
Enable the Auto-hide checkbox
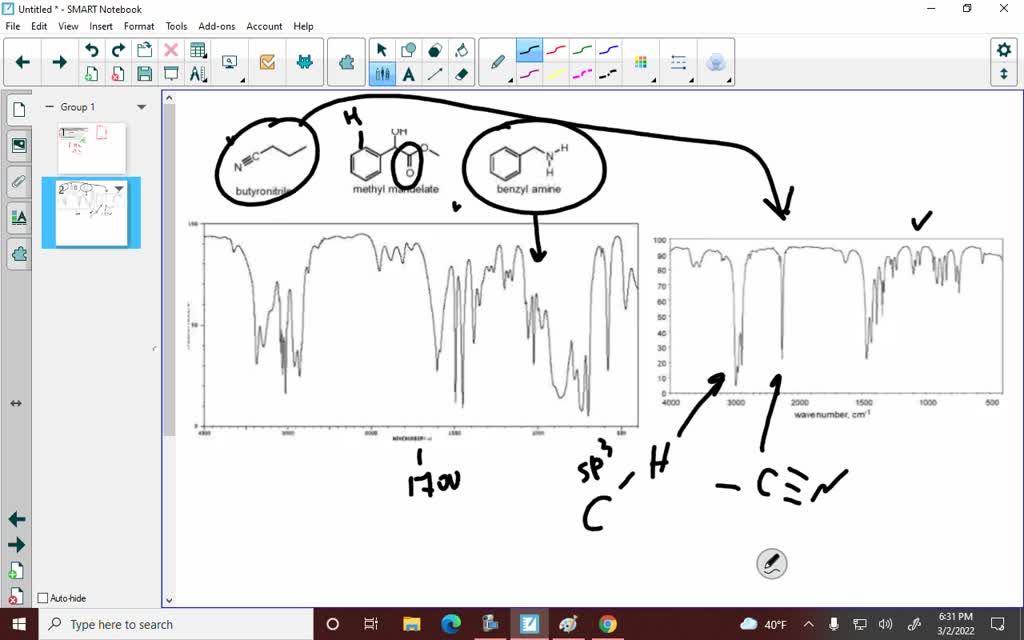point(42,597)
